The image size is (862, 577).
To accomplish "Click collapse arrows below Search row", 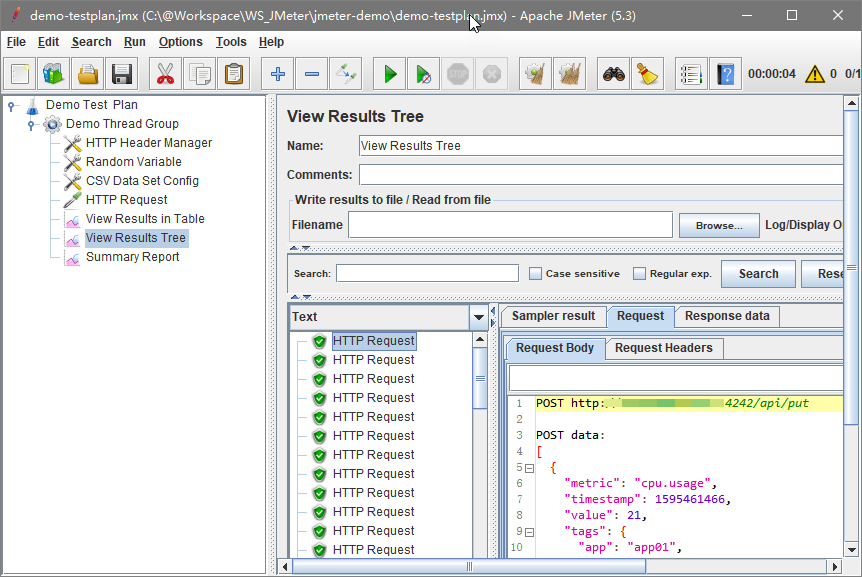I will coord(301,297).
